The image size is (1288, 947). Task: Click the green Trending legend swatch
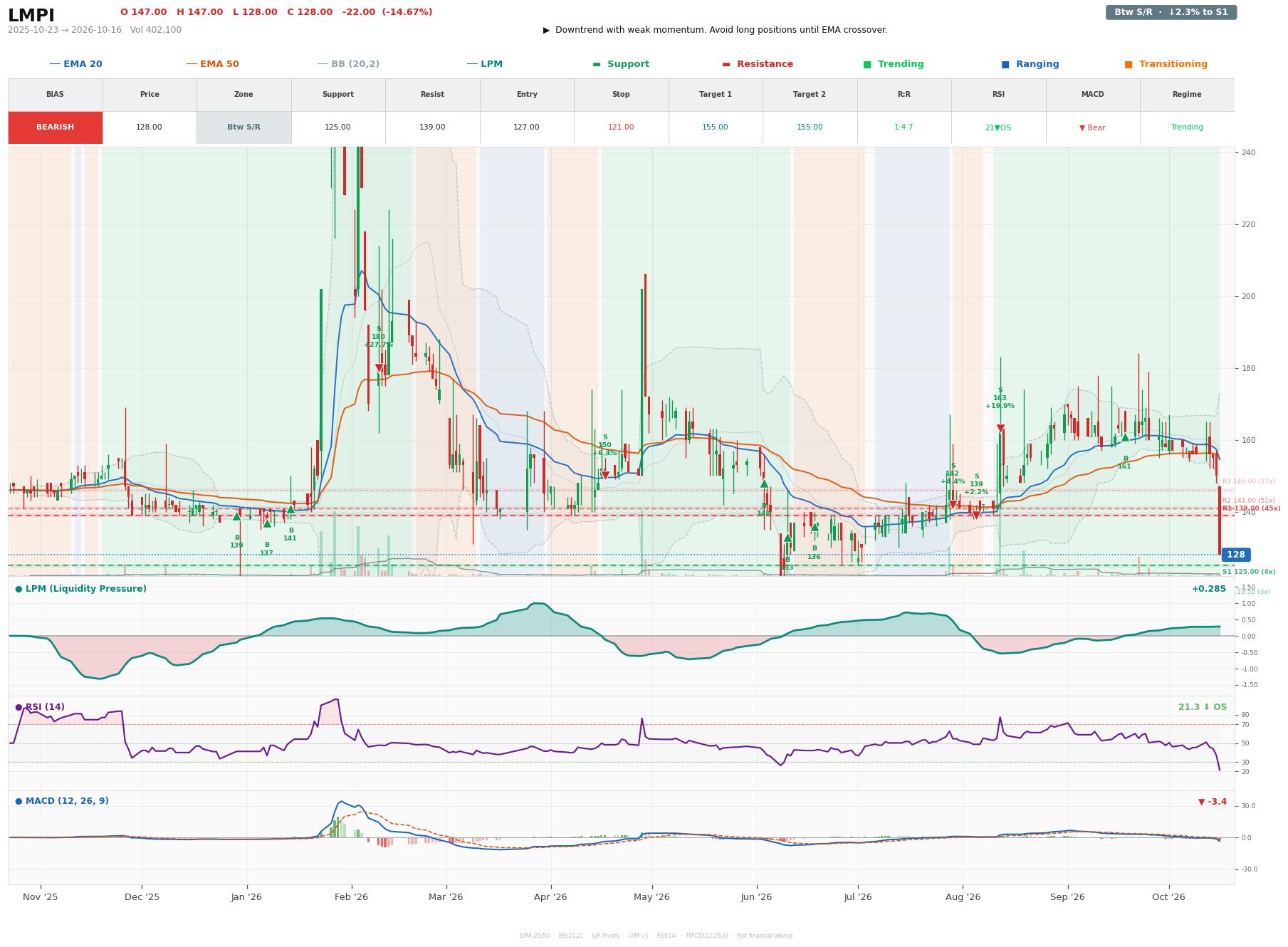coord(867,64)
